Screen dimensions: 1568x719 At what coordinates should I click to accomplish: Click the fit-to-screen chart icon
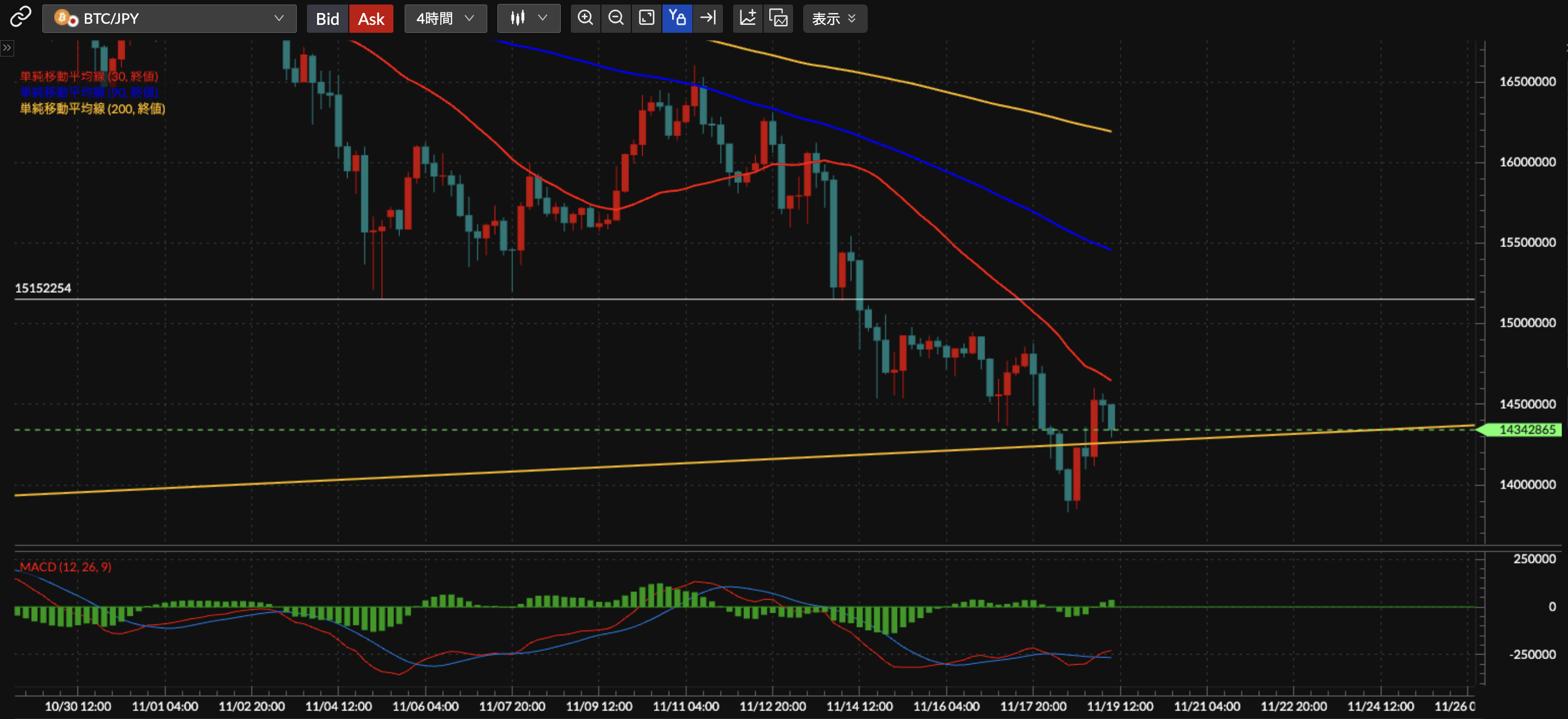[647, 18]
